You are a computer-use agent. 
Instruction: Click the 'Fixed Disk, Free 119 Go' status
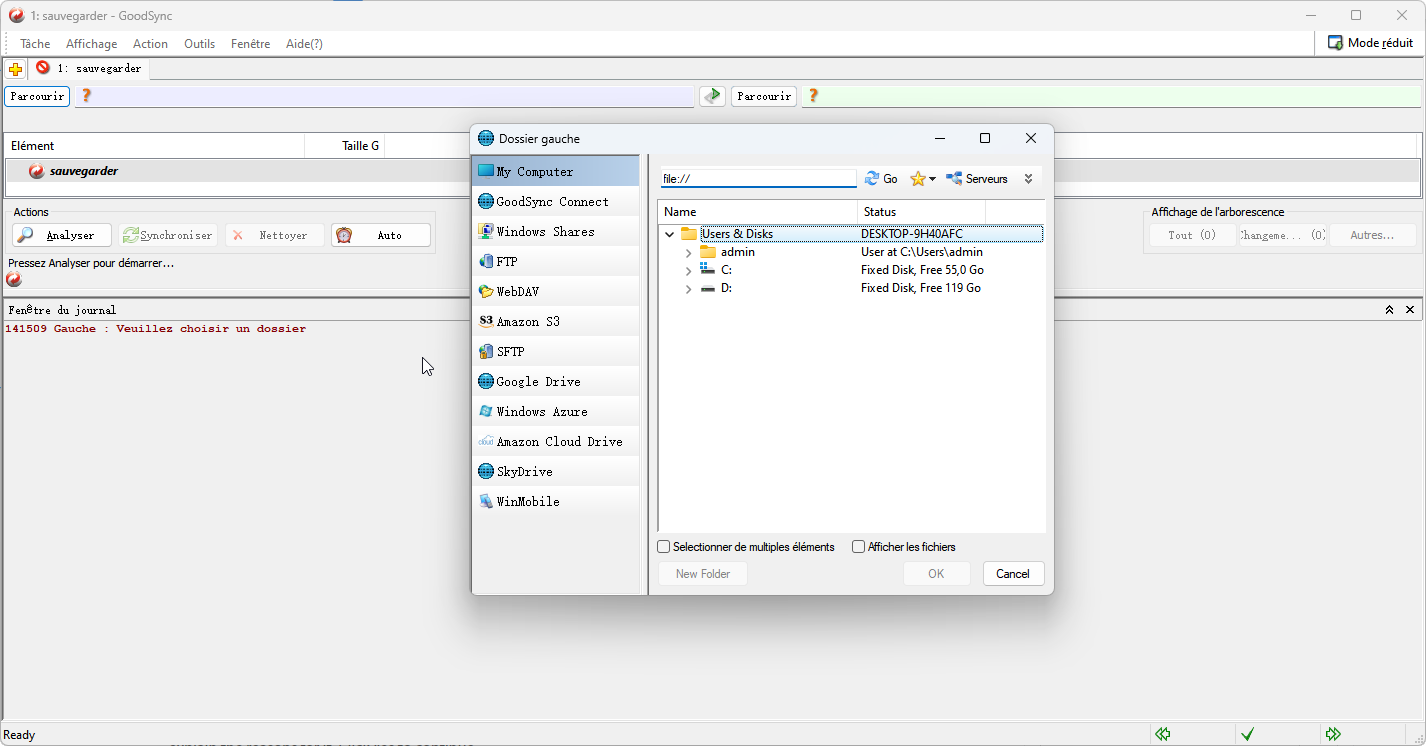[x=921, y=288]
